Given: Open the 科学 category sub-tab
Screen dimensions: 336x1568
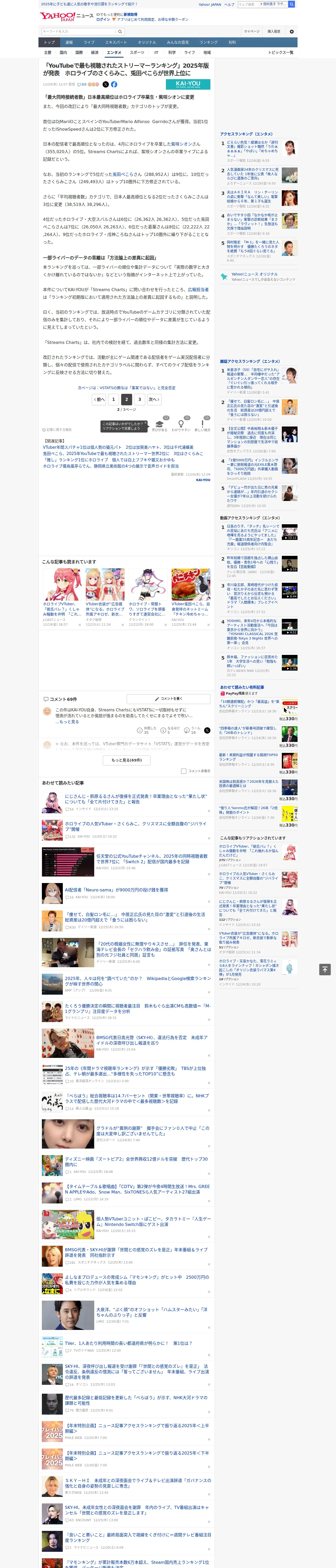Looking at the screenshot, I should click(x=172, y=52).
